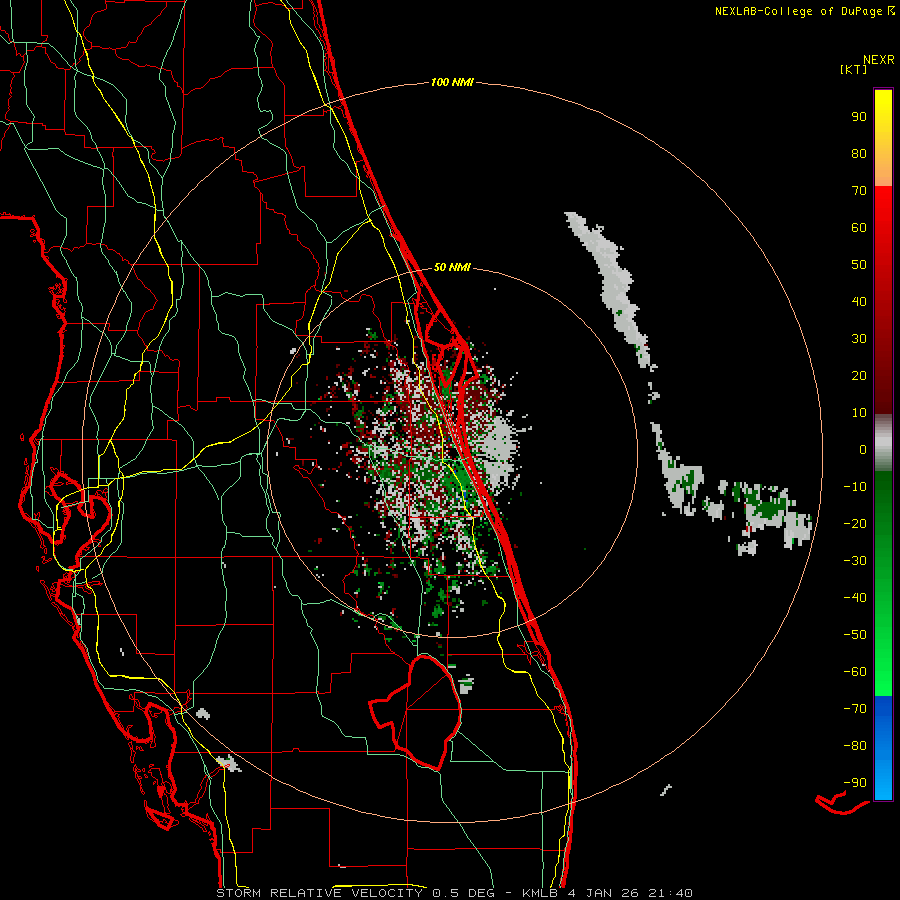This screenshot has height=900, width=900.
Task: Pick the gray zero-velocity segment of the color bar
Action: [x=883, y=443]
